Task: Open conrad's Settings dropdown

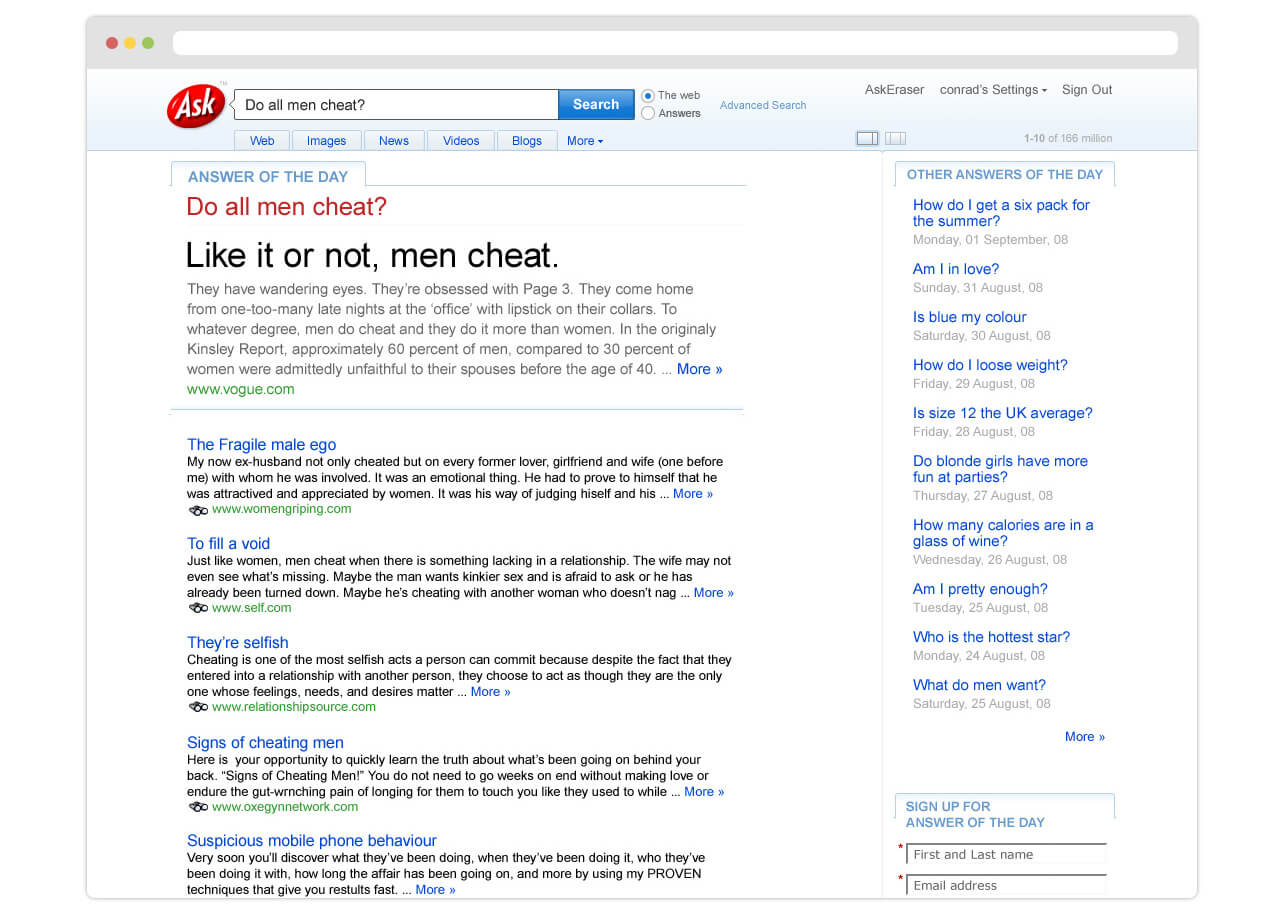Action: (993, 90)
